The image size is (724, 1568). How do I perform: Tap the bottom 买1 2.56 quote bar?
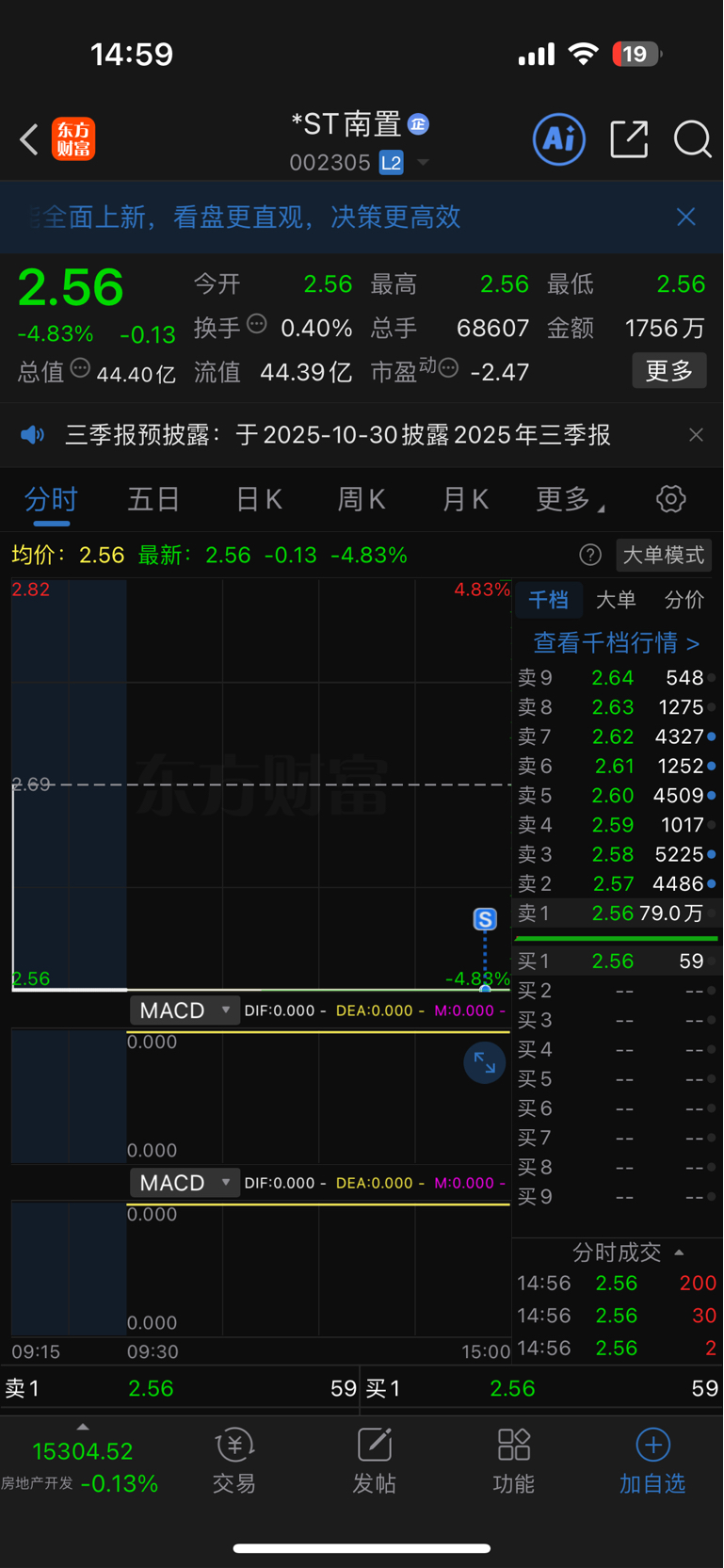[x=542, y=1389]
